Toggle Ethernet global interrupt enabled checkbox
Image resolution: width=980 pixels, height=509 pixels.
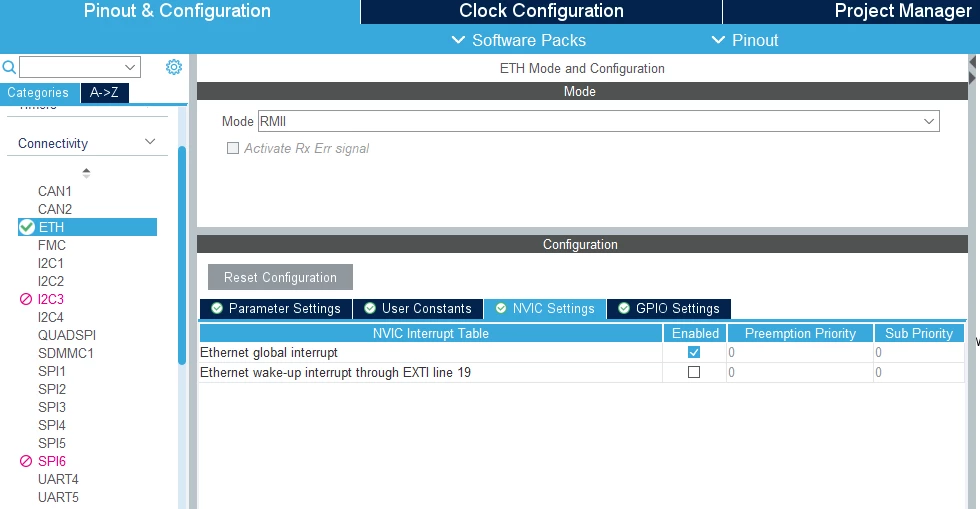tap(694, 352)
